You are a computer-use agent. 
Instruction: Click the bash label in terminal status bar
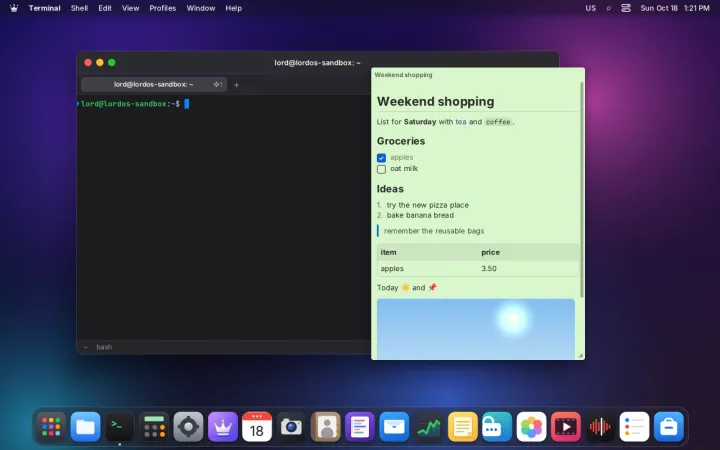(104, 347)
